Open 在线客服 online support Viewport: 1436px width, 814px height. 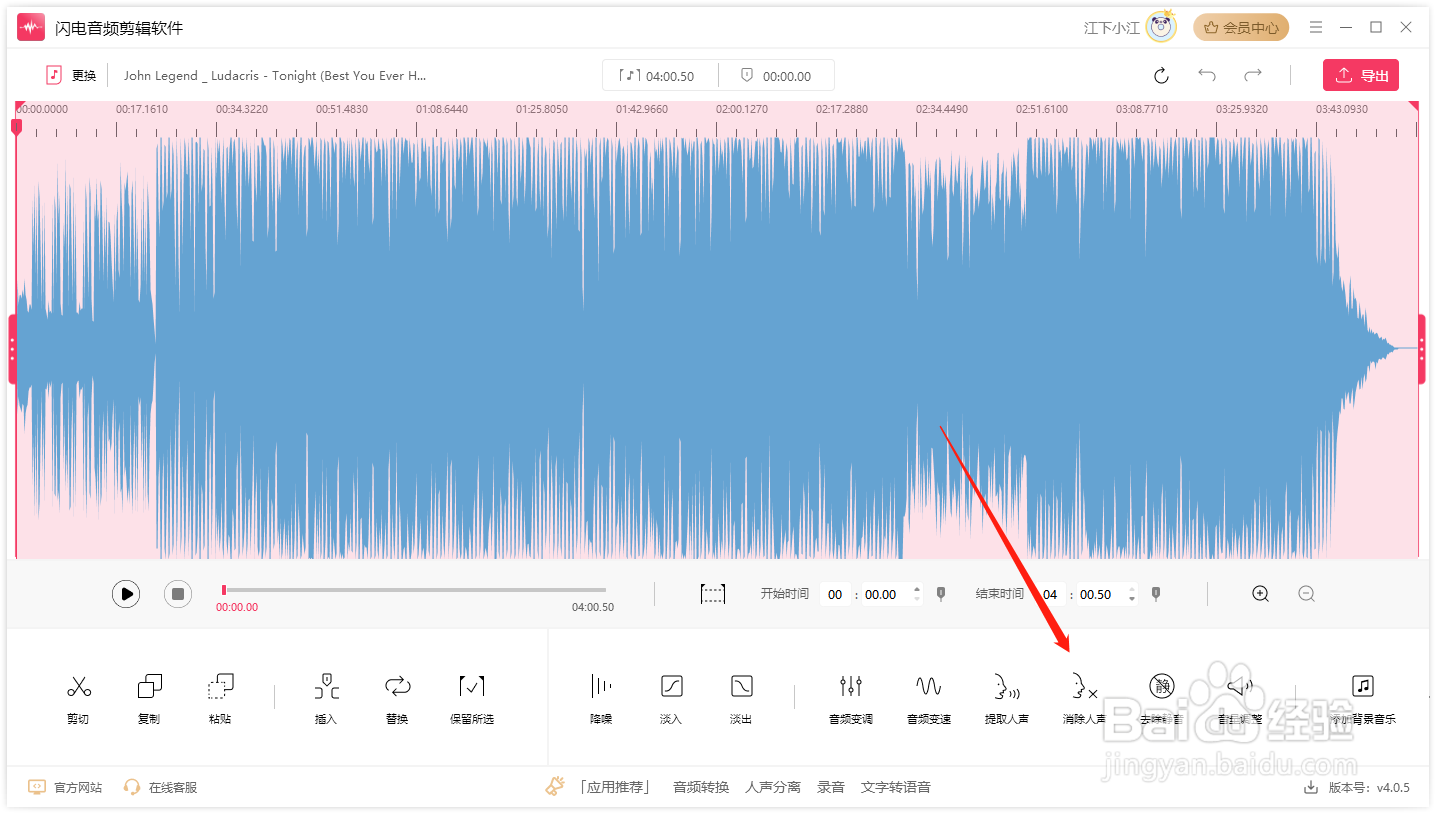tap(160, 787)
